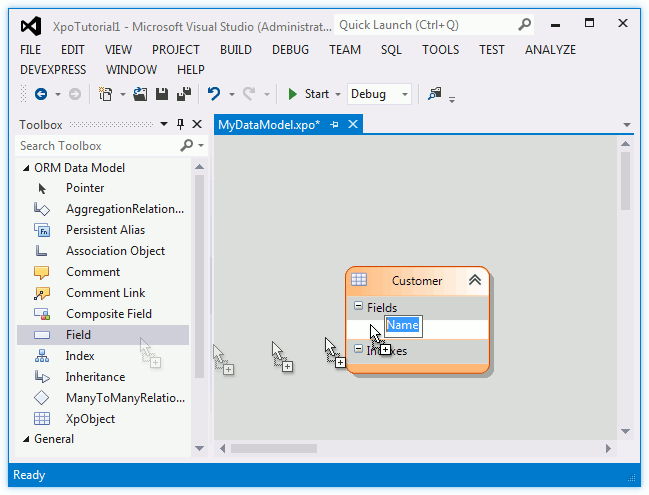The image size is (649, 495).
Task: Start debugging with the Start button
Action: click(x=309, y=94)
